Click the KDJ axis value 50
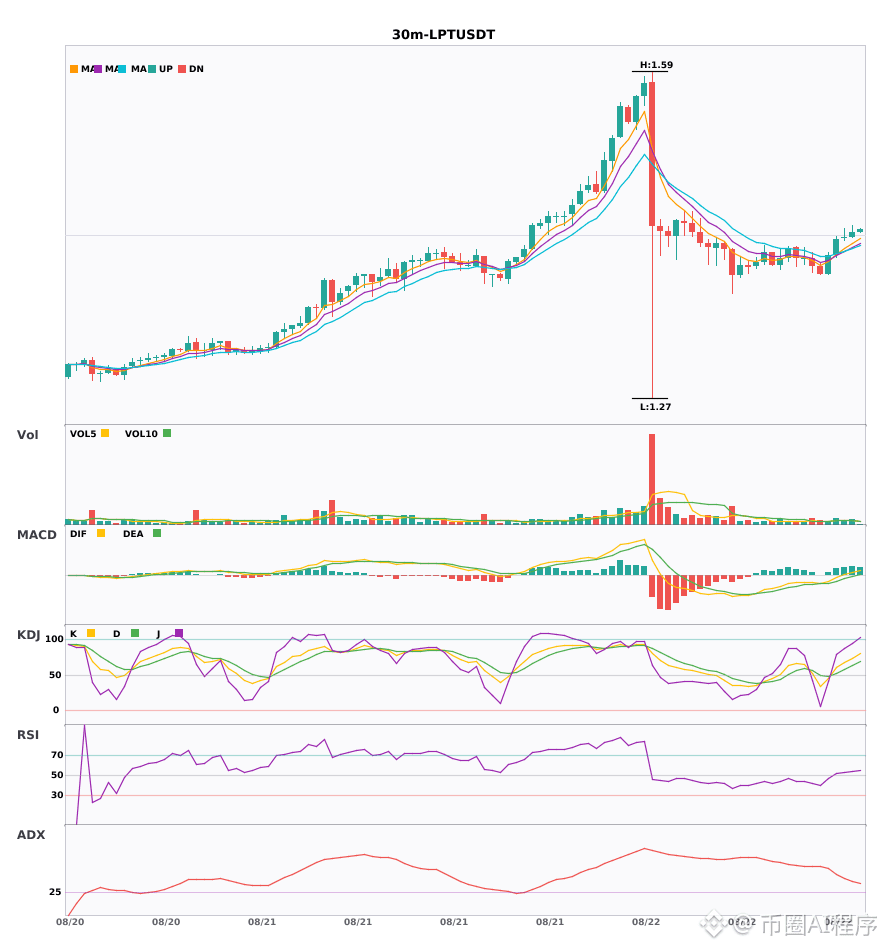Viewport: 885px width, 950px height. coord(55,675)
